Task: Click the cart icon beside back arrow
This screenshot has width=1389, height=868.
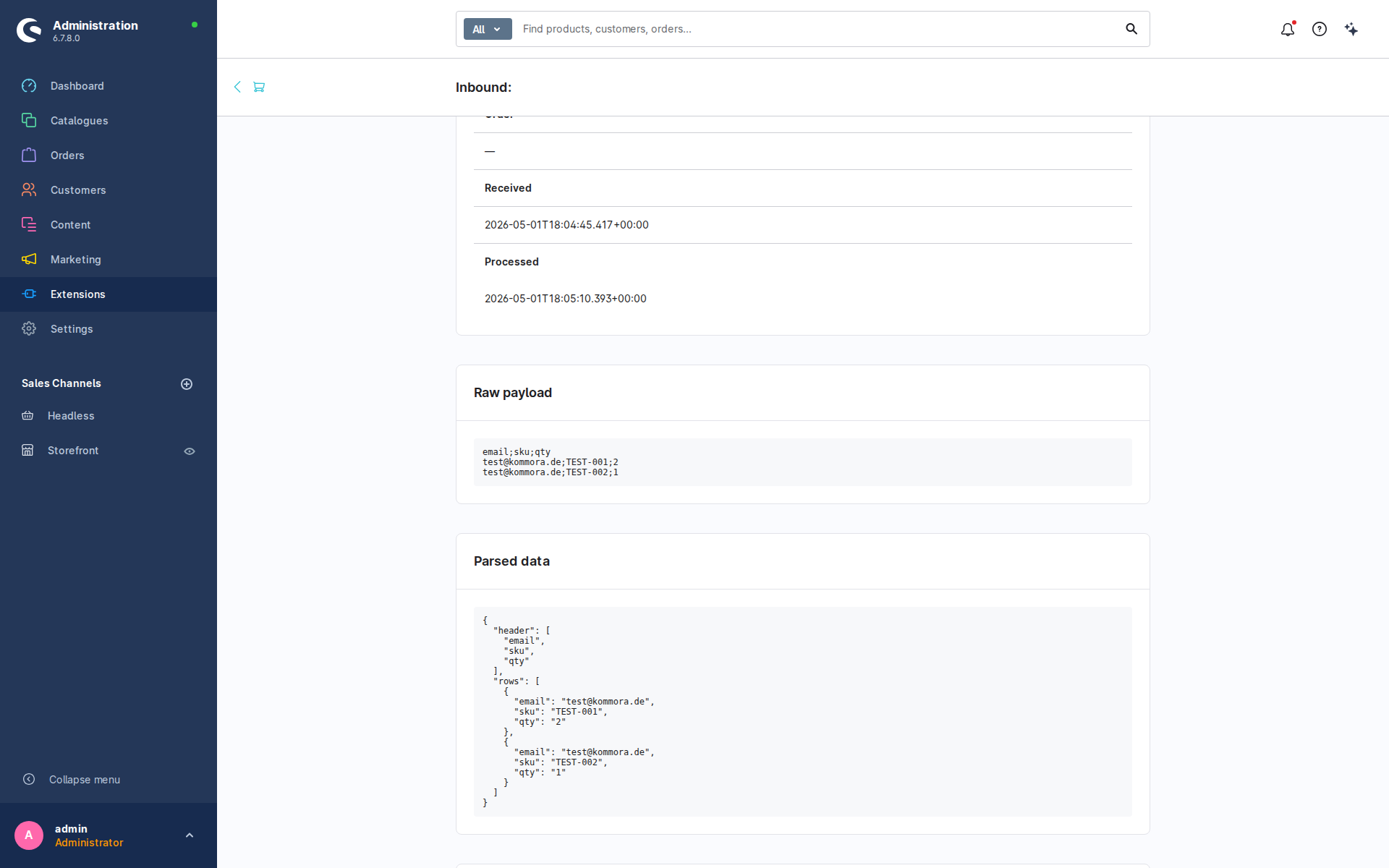Action: tap(259, 87)
